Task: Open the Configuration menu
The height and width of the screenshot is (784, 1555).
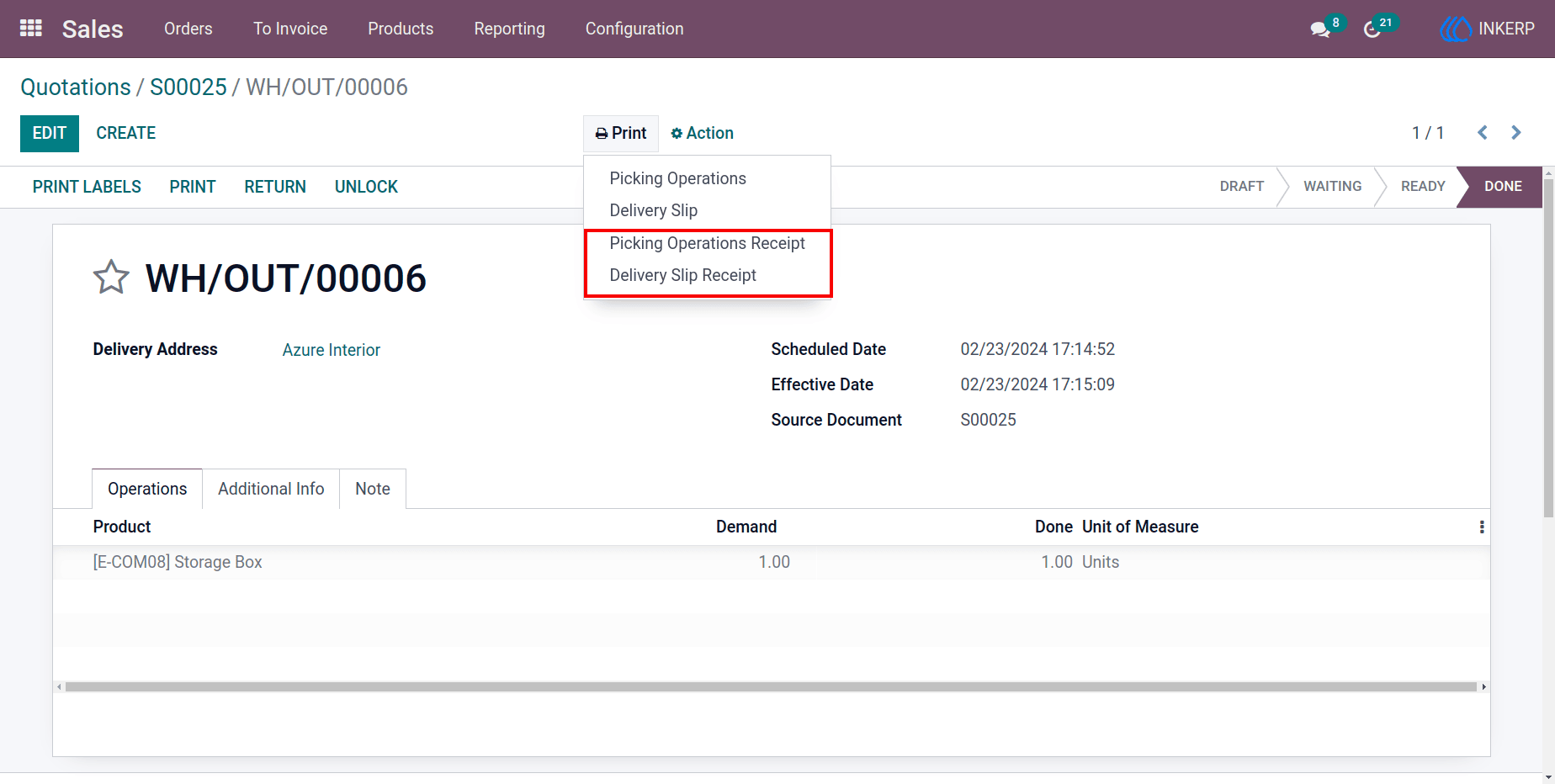Action: coord(634,29)
